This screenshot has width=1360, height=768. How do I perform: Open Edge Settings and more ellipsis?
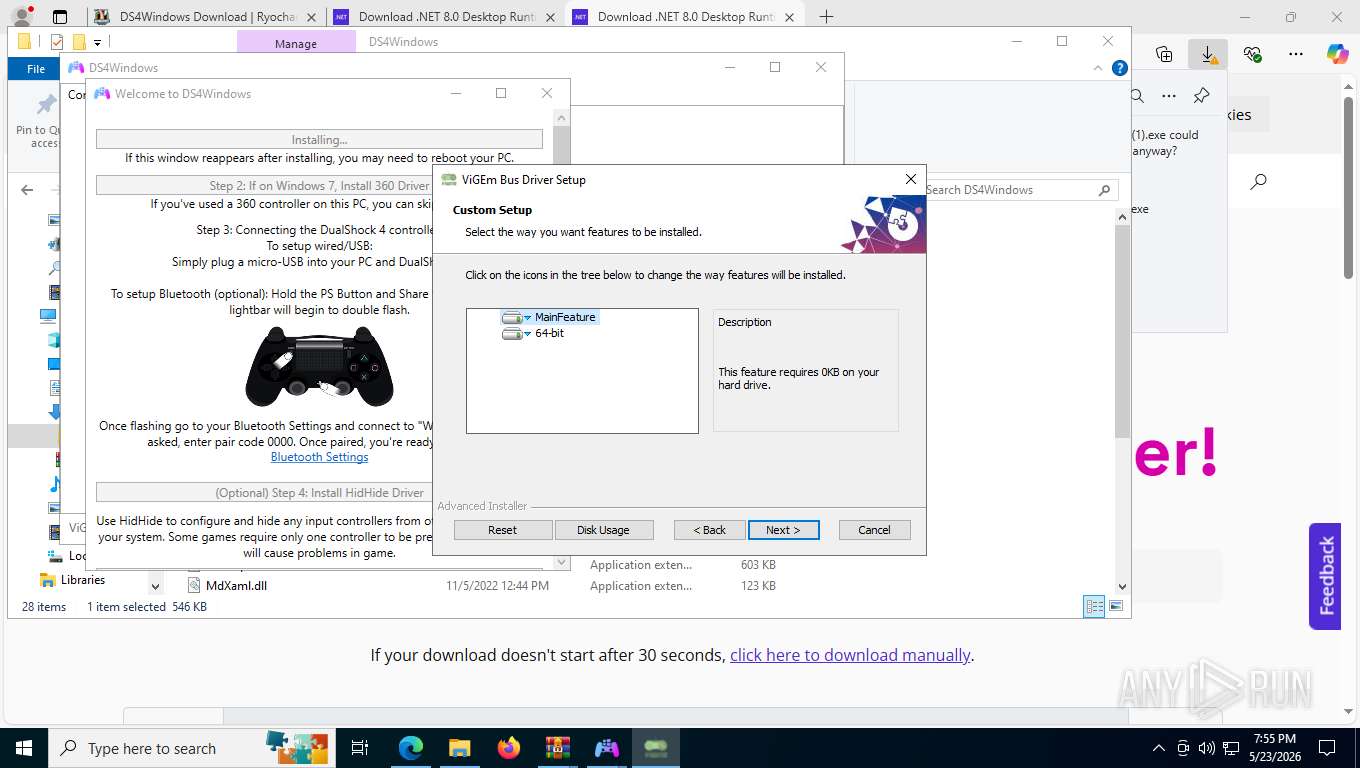[1296, 54]
